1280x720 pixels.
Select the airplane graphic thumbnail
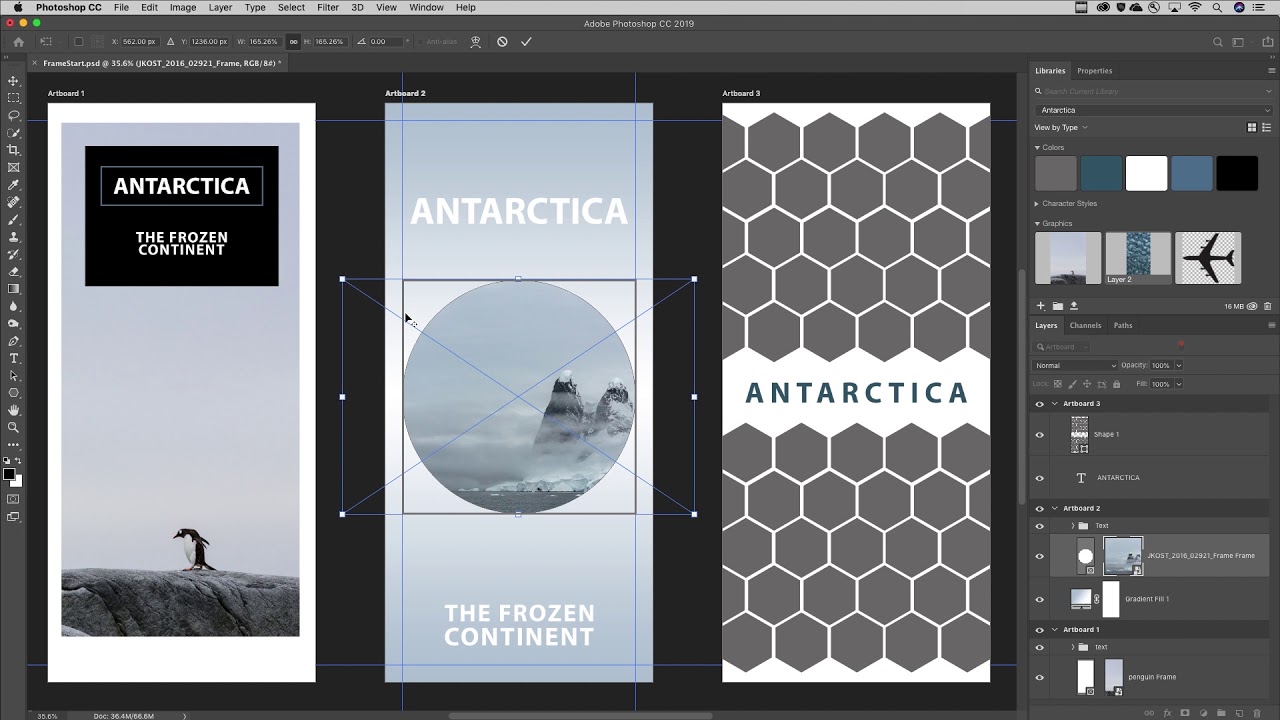(1208, 258)
